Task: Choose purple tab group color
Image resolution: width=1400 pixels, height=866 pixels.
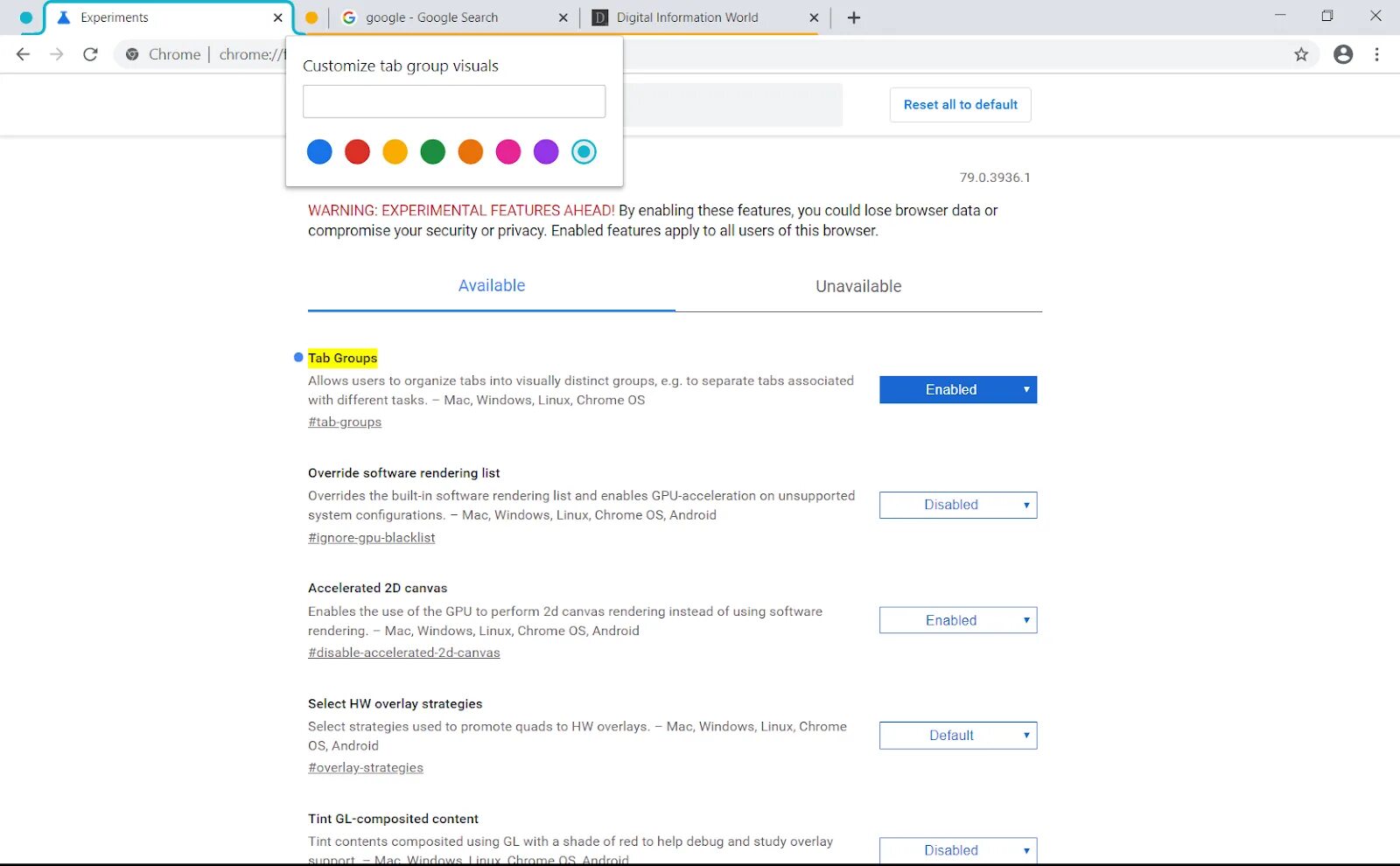Action: coord(546,152)
